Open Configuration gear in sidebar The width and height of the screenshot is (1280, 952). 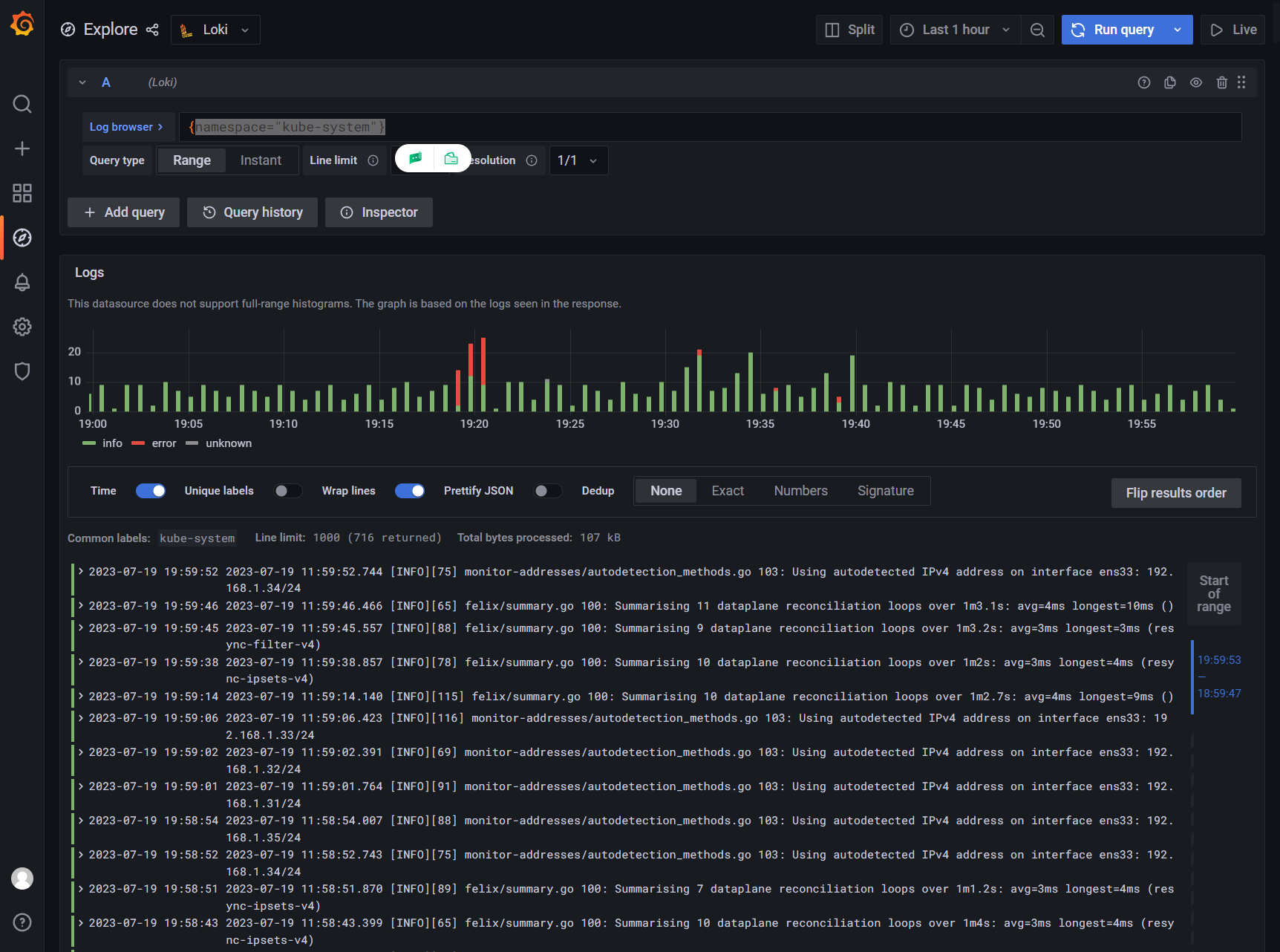point(22,327)
